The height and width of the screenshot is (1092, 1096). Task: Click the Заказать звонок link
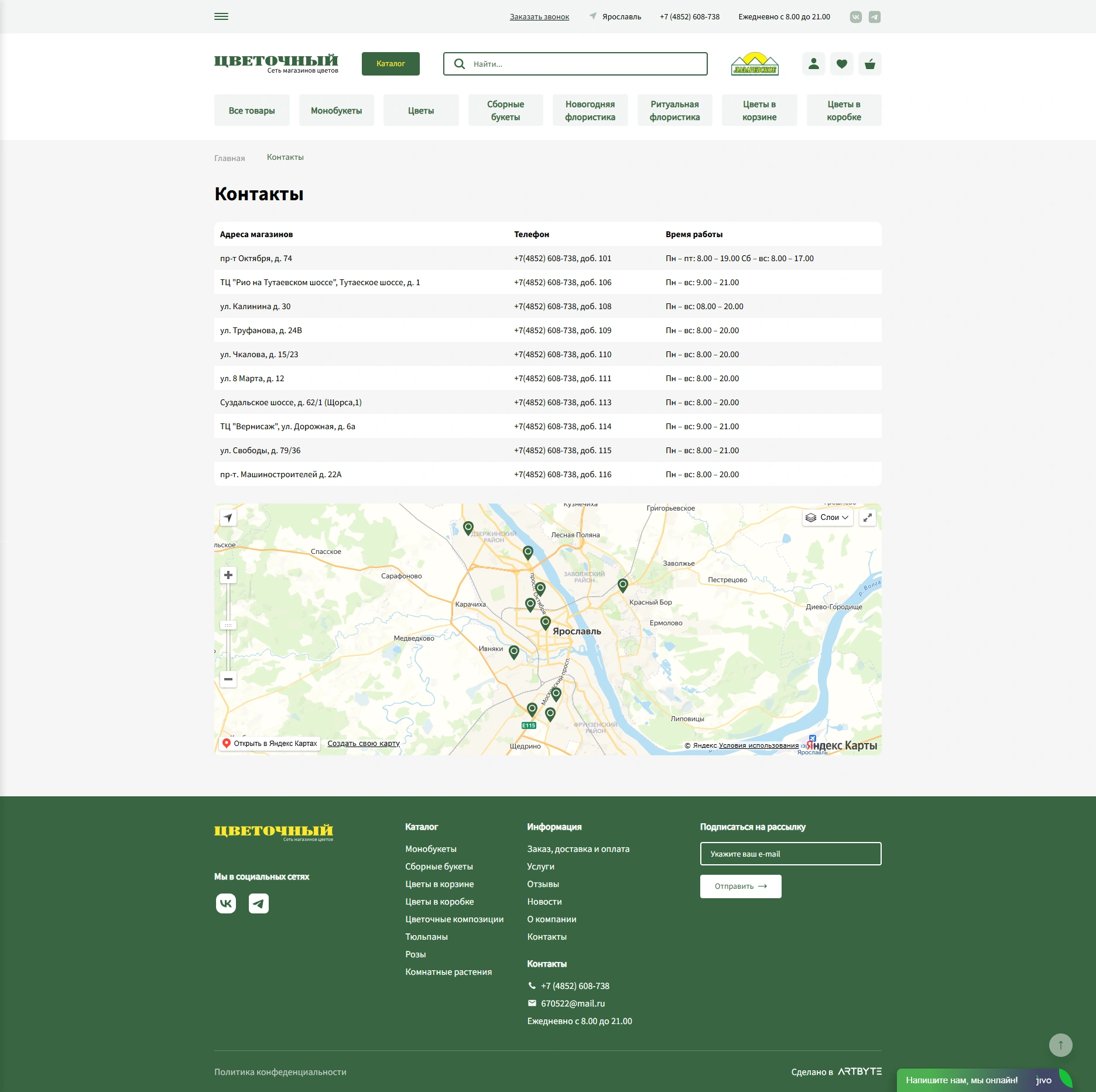coord(539,17)
